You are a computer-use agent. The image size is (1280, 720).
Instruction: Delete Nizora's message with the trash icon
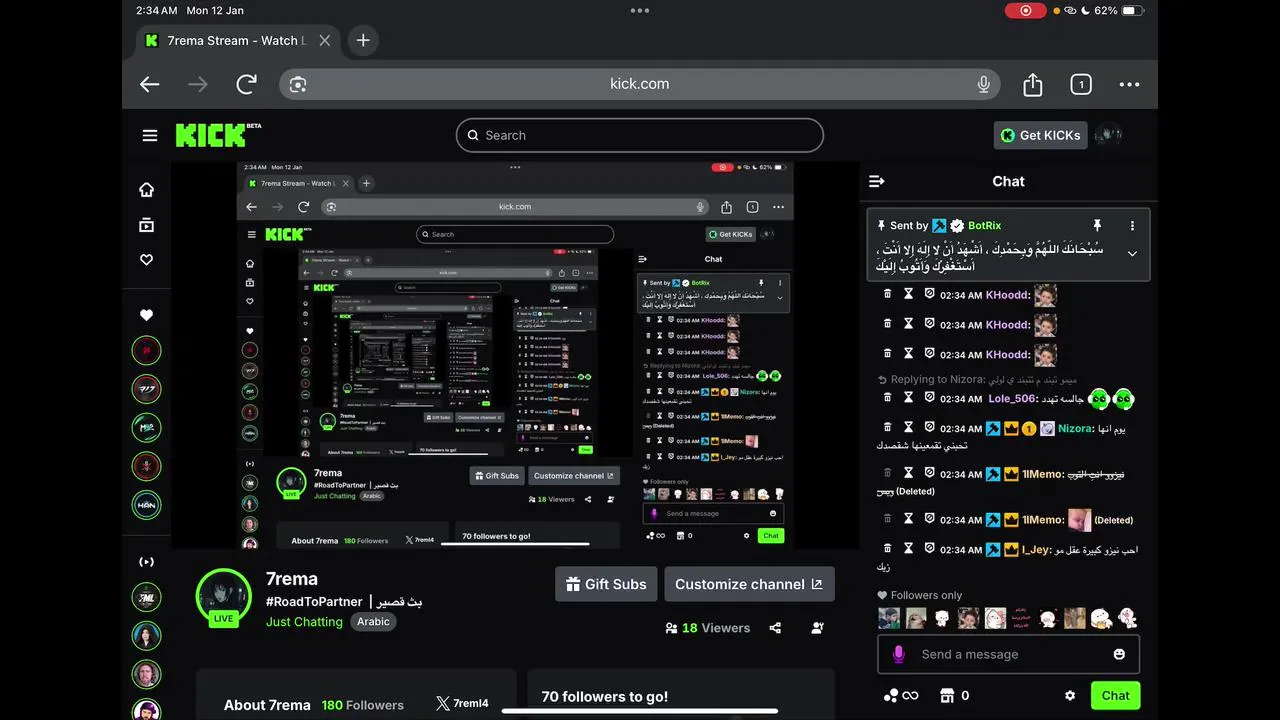coord(887,428)
